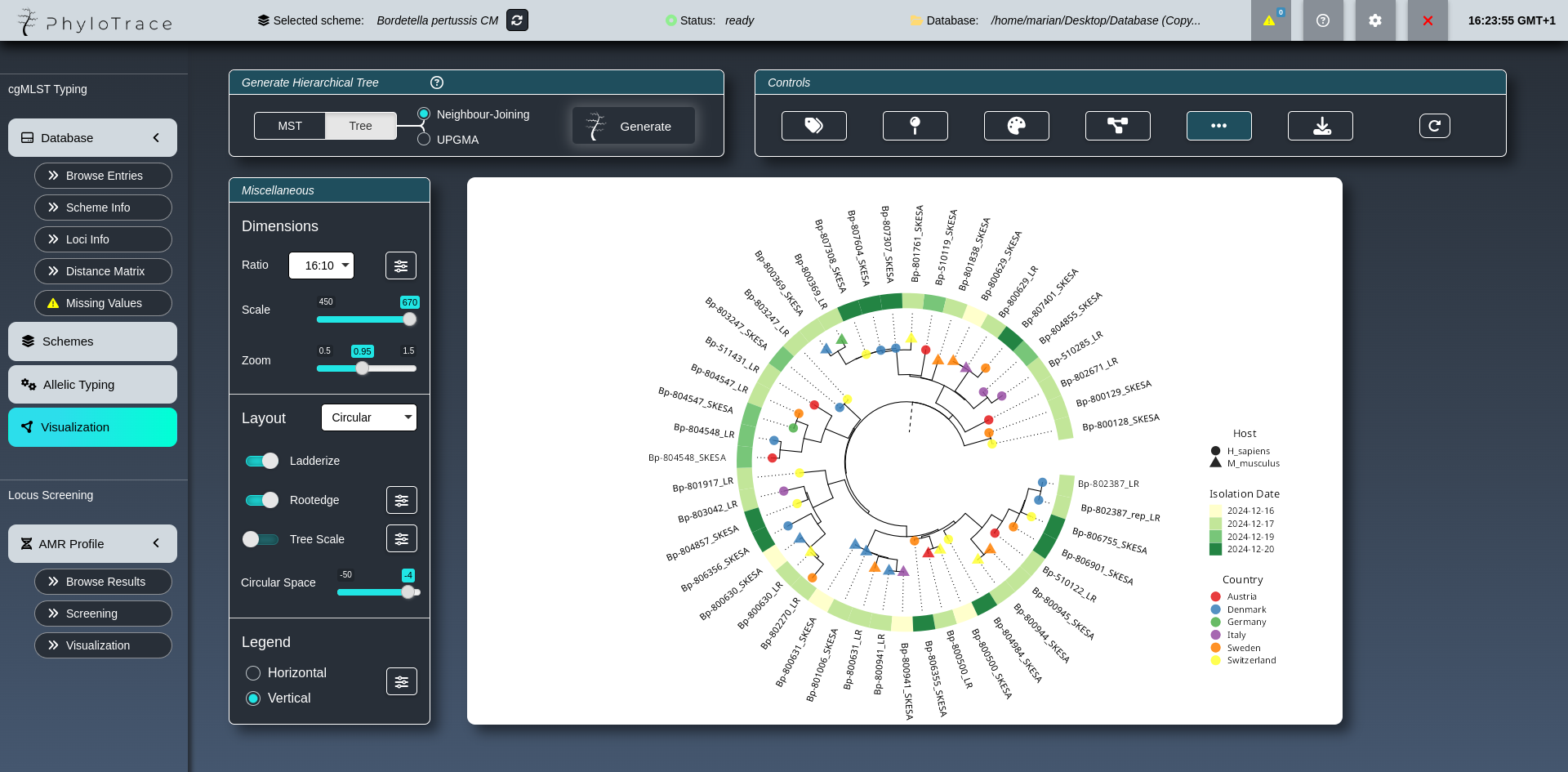Click the clade node-tree icon in Controls
The width and height of the screenshot is (1568, 772).
click(1117, 126)
